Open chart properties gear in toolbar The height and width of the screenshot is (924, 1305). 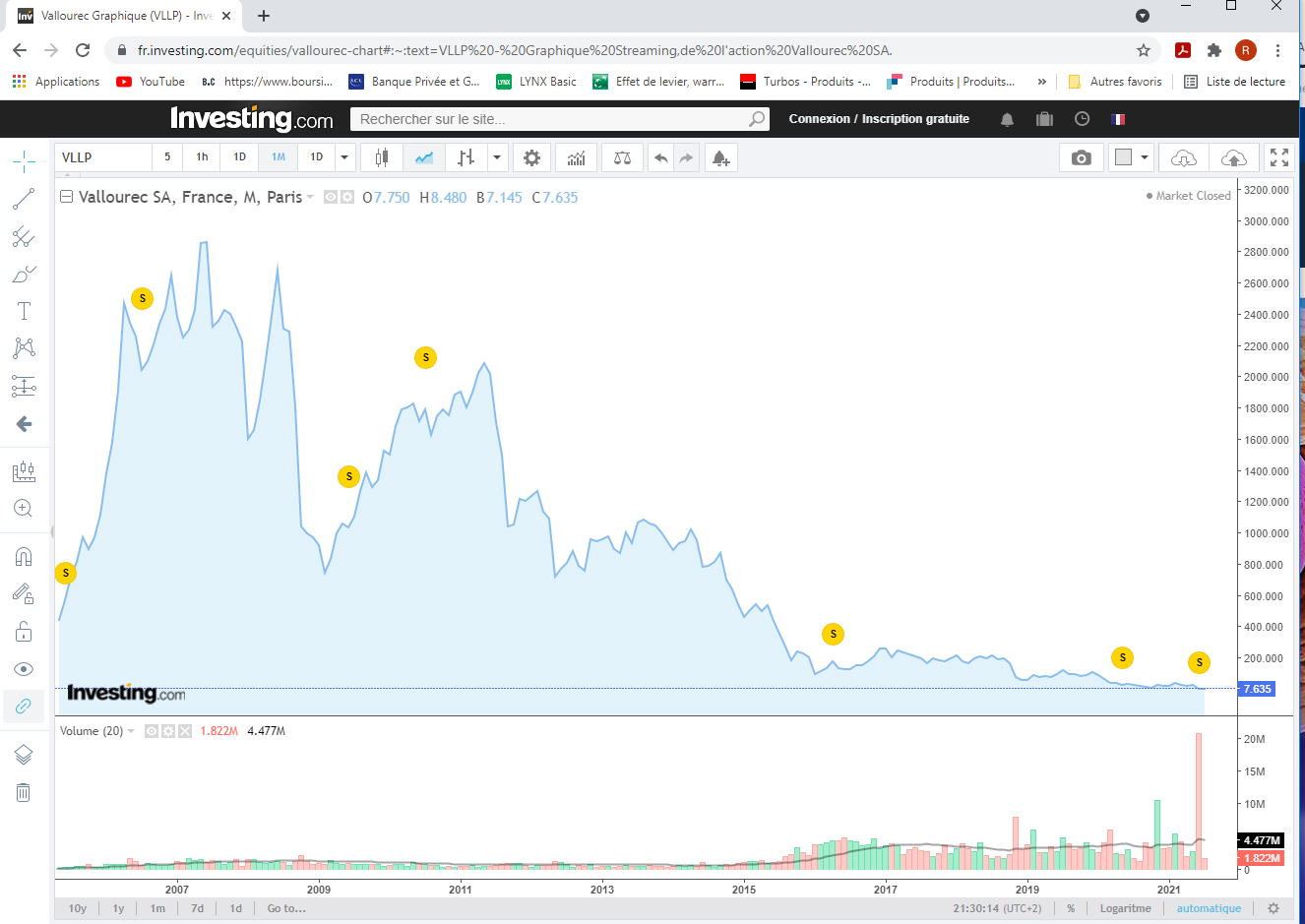[531, 157]
